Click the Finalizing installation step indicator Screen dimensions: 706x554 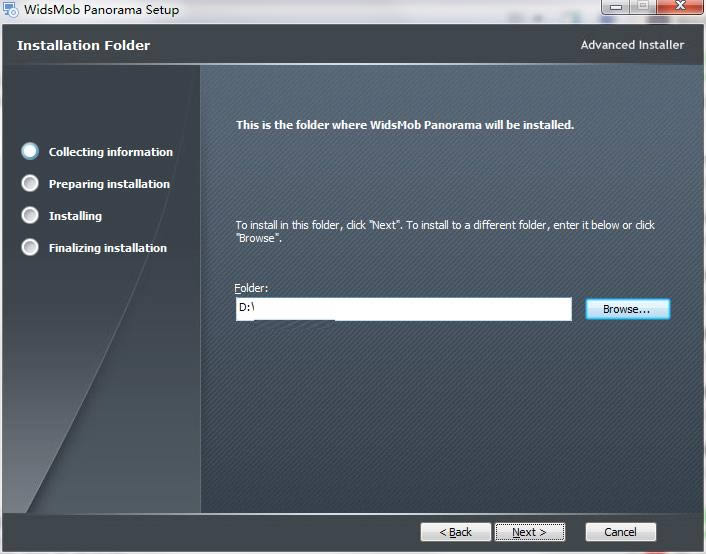[30, 247]
